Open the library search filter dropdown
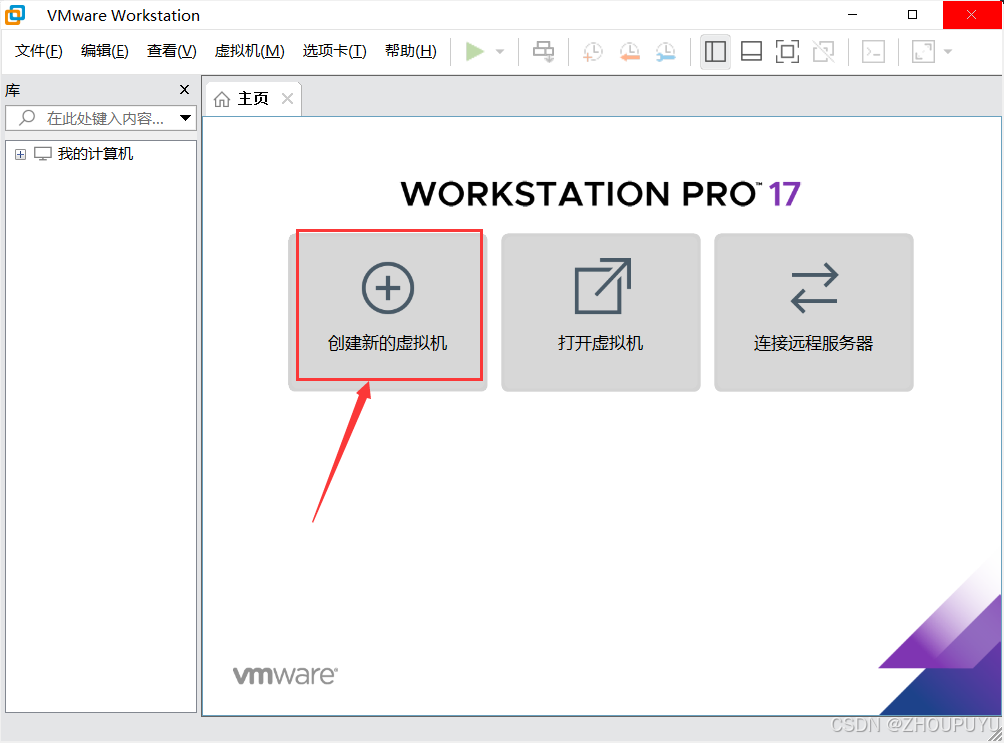The image size is (1004, 743). (x=186, y=118)
